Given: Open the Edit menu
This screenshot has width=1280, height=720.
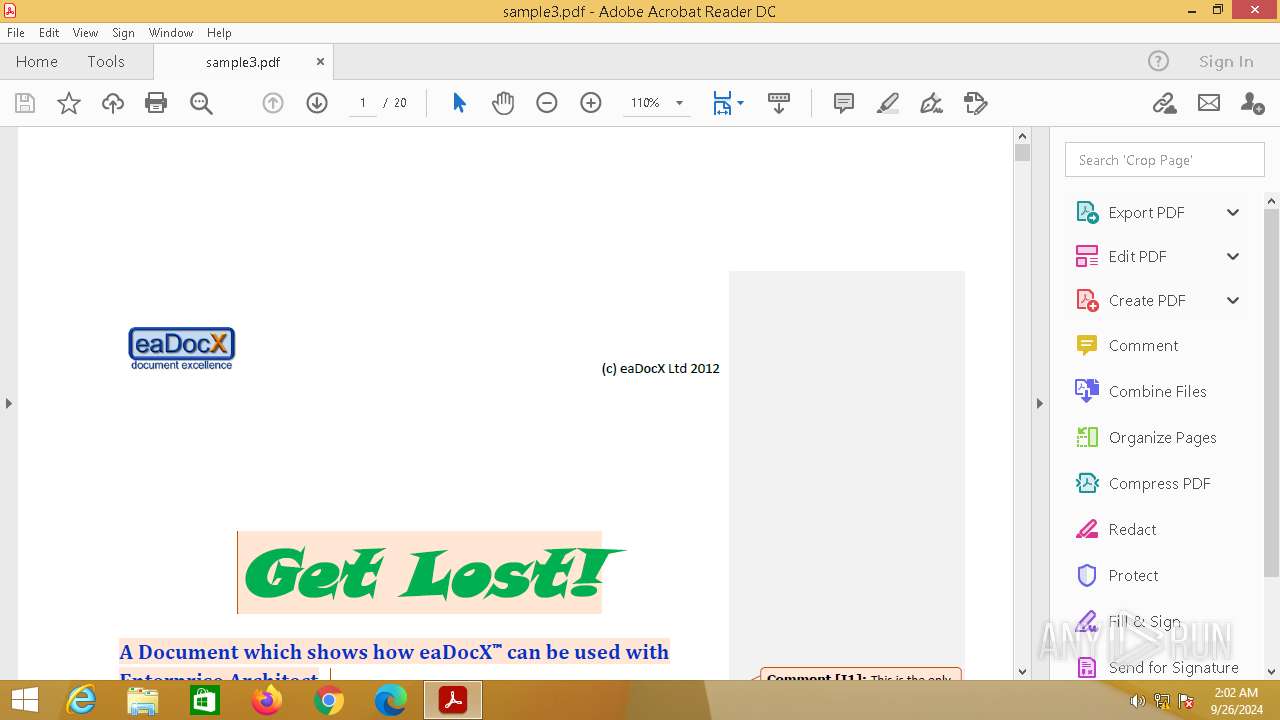Looking at the screenshot, I should (x=49, y=33).
